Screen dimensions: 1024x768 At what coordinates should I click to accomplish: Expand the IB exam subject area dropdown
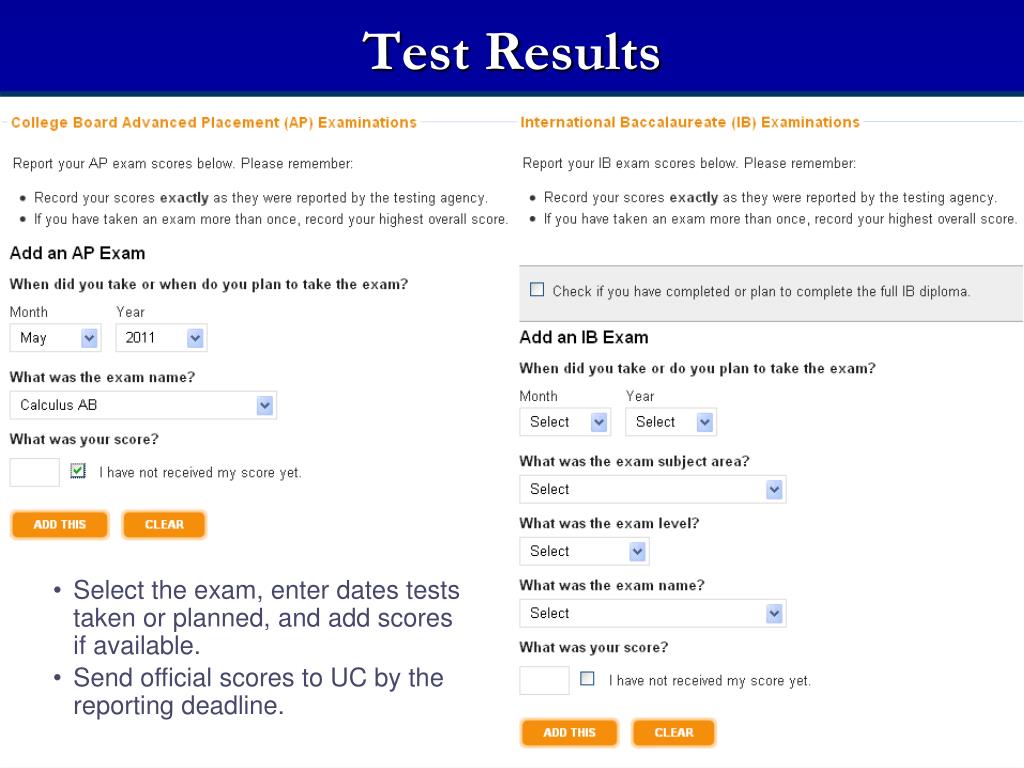click(652, 489)
